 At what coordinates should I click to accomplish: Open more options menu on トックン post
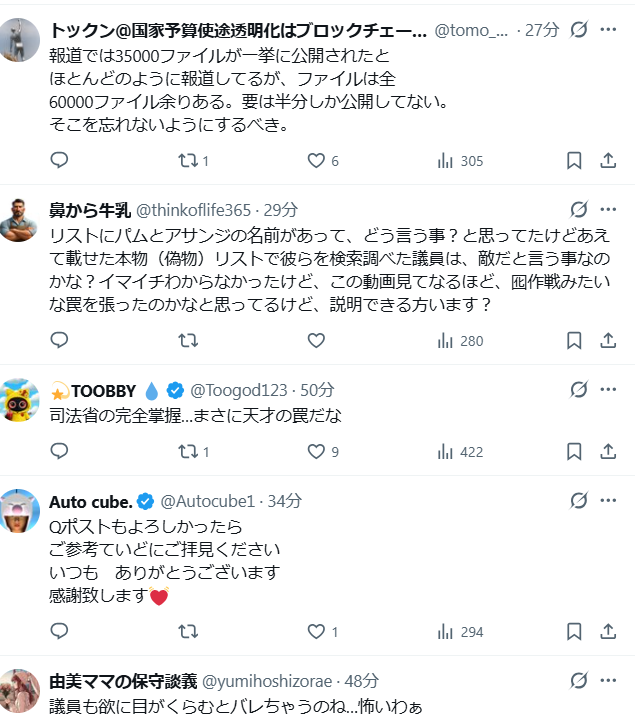(x=608, y=30)
